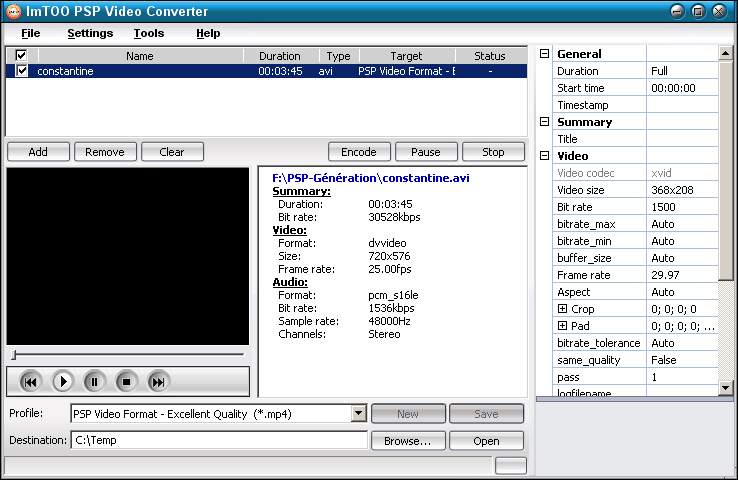Open the Tools menu
The width and height of the screenshot is (738, 480).
(149, 33)
